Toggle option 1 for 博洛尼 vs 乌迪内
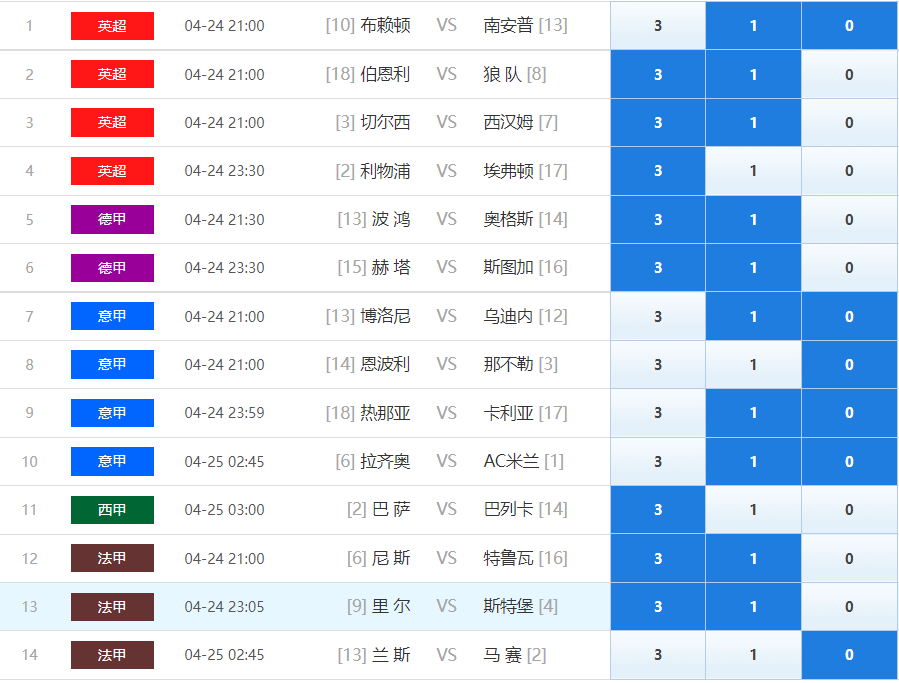This screenshot has height=683, width=899. point(753,316)
